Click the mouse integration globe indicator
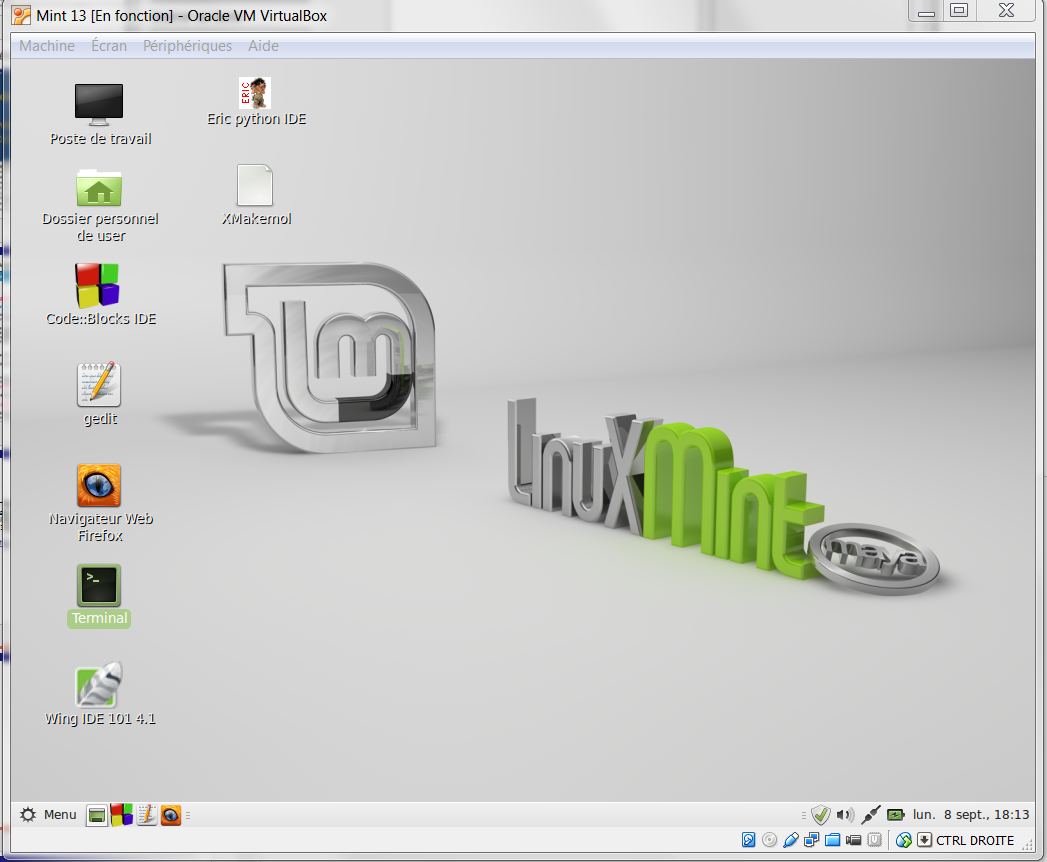 click(903, 840)
